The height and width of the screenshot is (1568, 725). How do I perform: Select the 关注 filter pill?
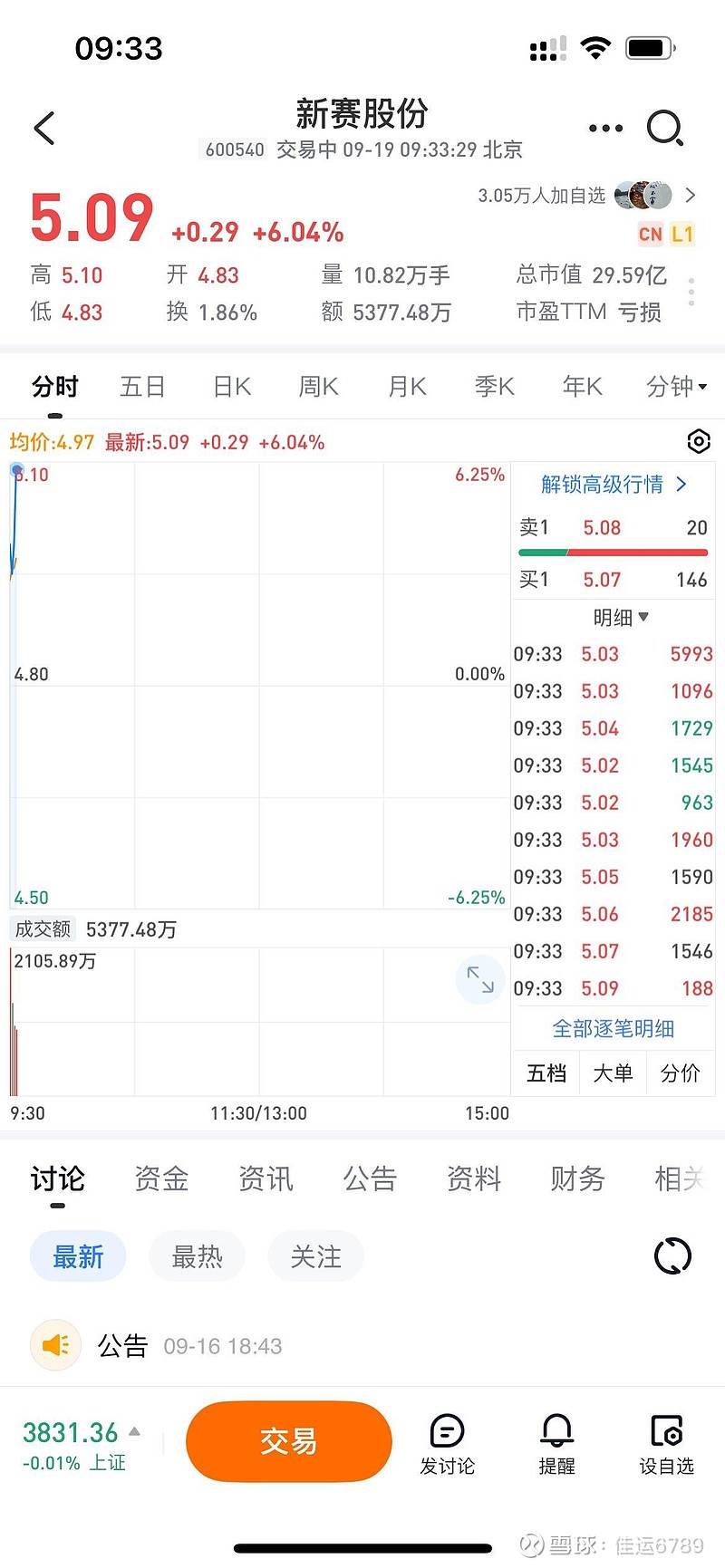315,1256
